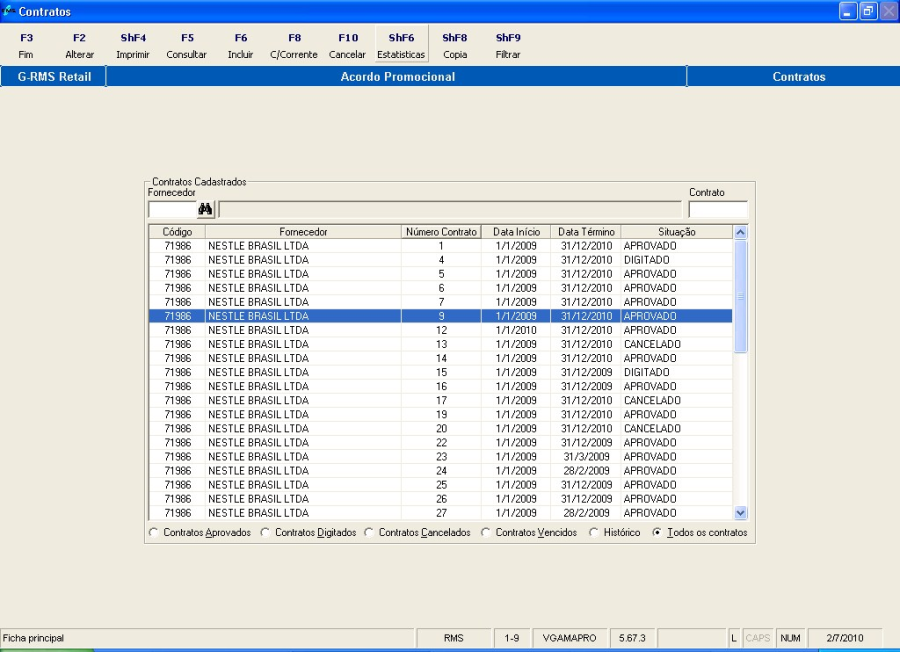
Task: Select contract number 13 row
Action: [x=440, y=344]
